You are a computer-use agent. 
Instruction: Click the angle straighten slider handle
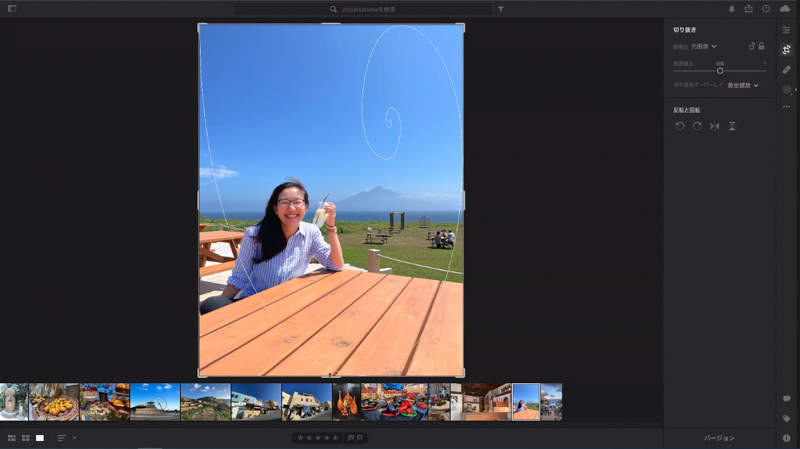pyautogui.click(x=720, y=71)
